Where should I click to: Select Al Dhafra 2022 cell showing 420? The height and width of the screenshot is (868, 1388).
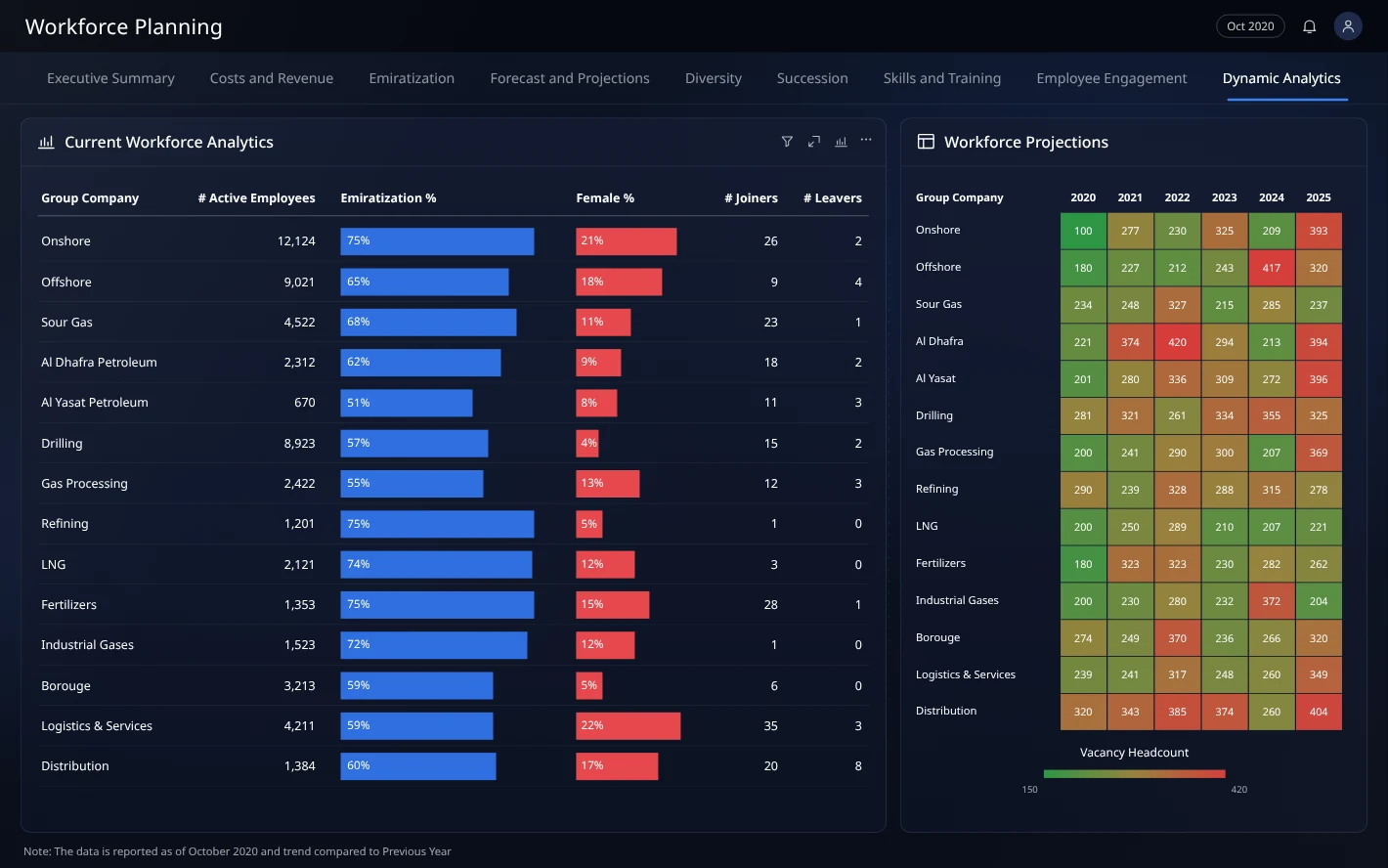tap(1177, 342)
